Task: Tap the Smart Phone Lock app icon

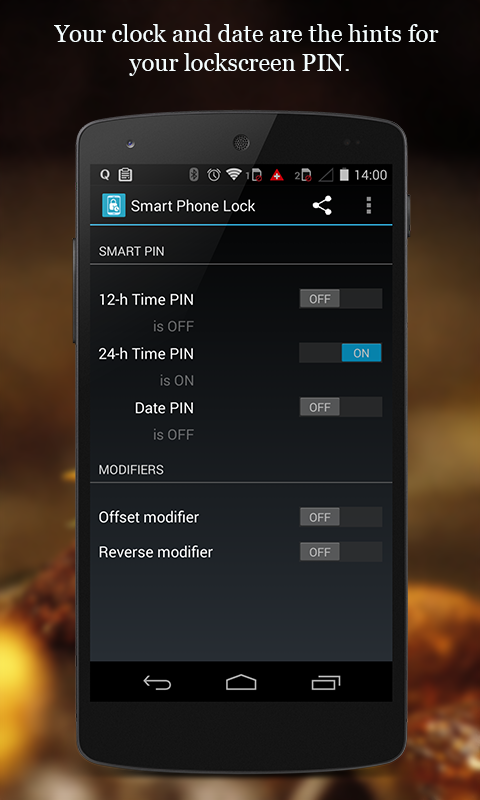Action: click(114, 206)
